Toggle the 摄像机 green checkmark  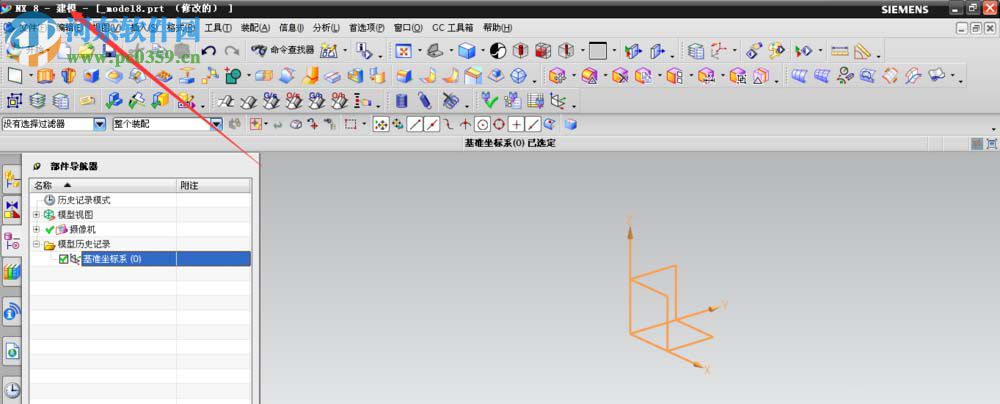coord(49,229)
